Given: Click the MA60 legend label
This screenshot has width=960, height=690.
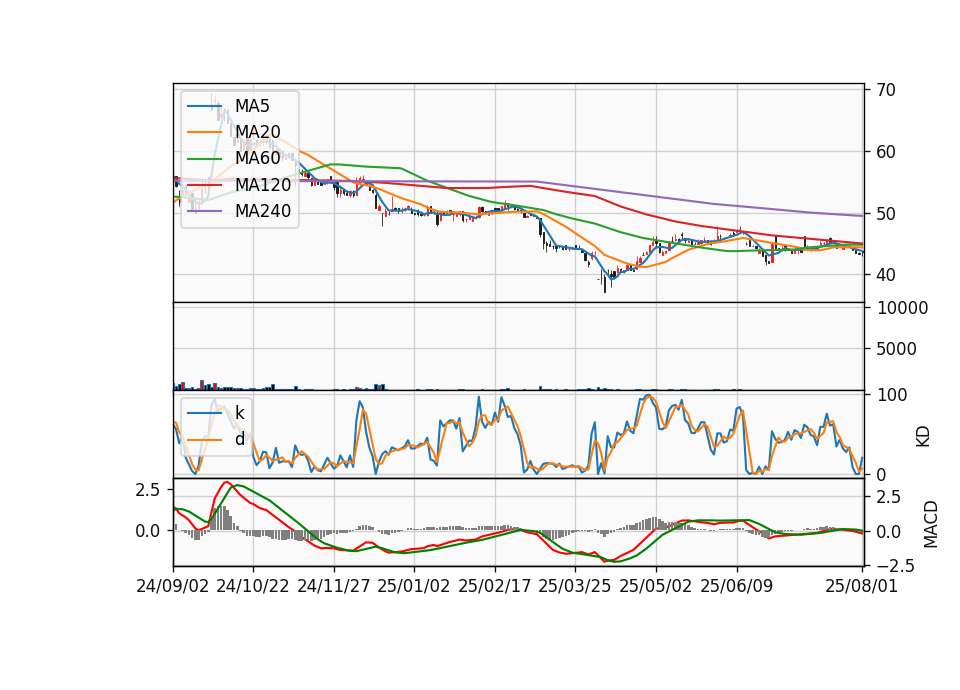Looking at the screenshot, I should click(257, 158).
